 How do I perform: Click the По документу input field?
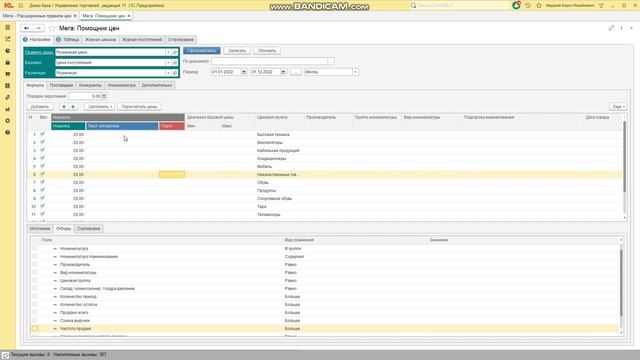pos(269,61)
